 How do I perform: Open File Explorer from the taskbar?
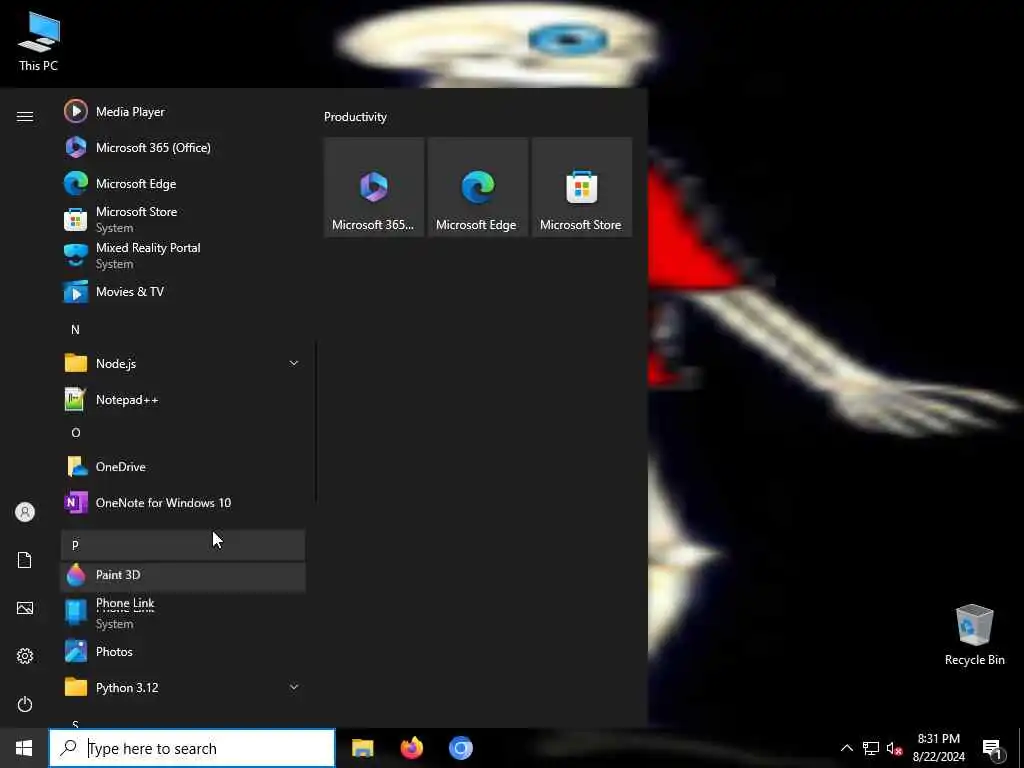[362, 748]
